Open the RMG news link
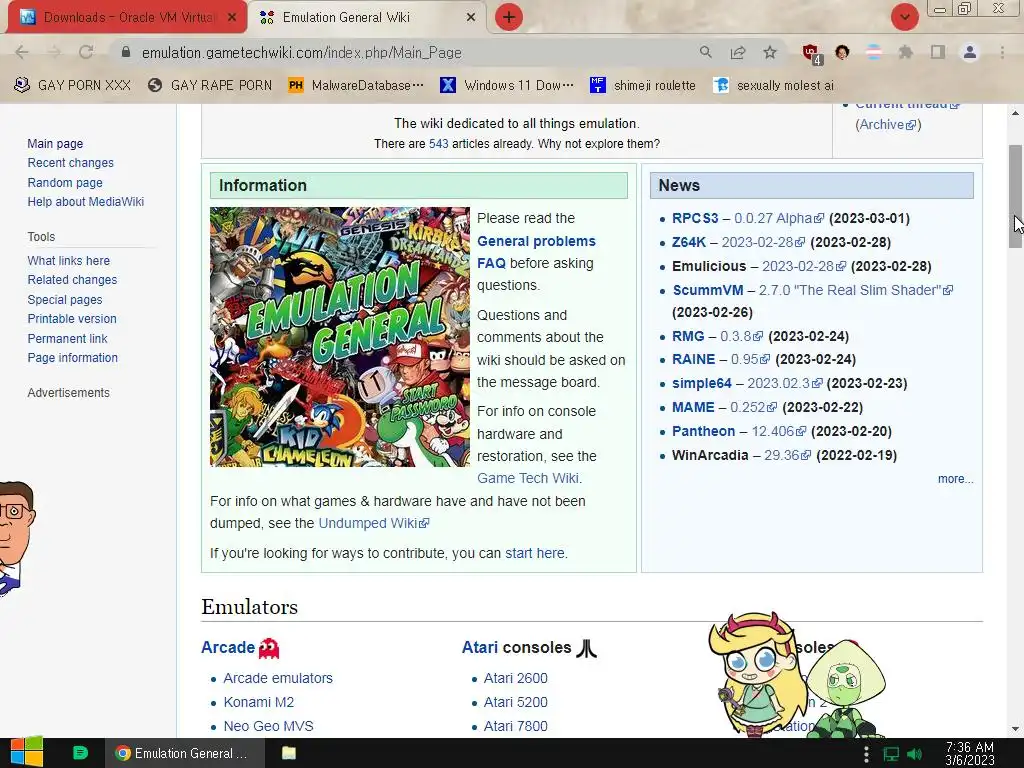The height and width of the screenshot is (768, 1024). click(688, 336)
